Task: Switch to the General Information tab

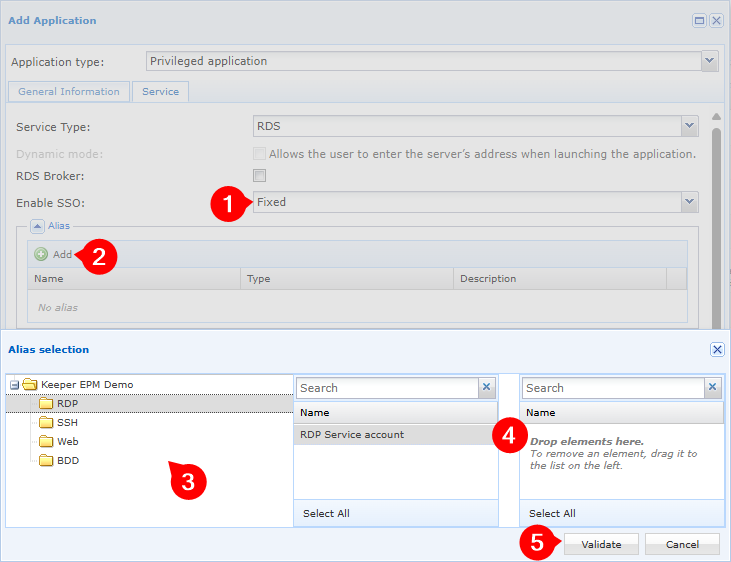Action: point(69,91)
